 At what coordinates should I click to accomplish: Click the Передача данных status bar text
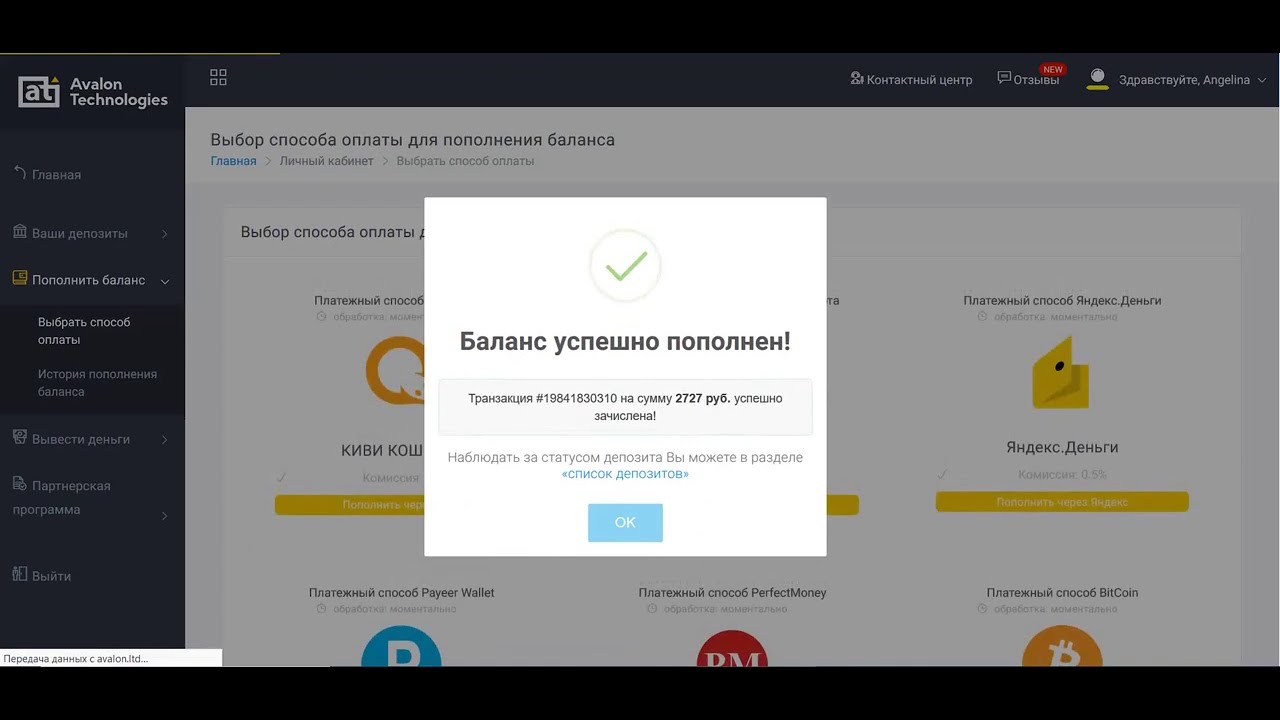pyautogui.click(x=76, y=659)
